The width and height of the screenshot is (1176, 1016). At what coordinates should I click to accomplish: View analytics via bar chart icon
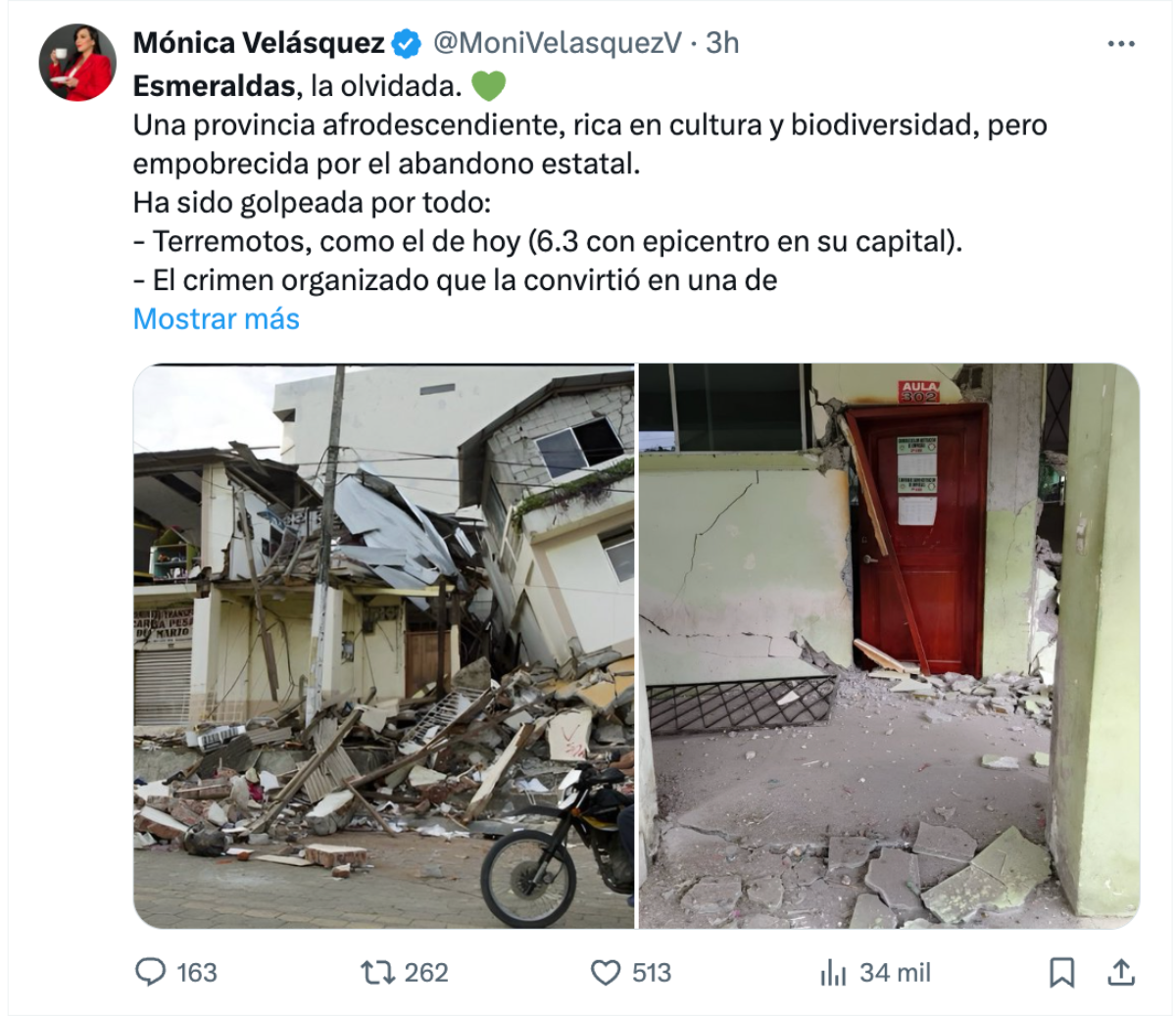(x=833, y=973)
